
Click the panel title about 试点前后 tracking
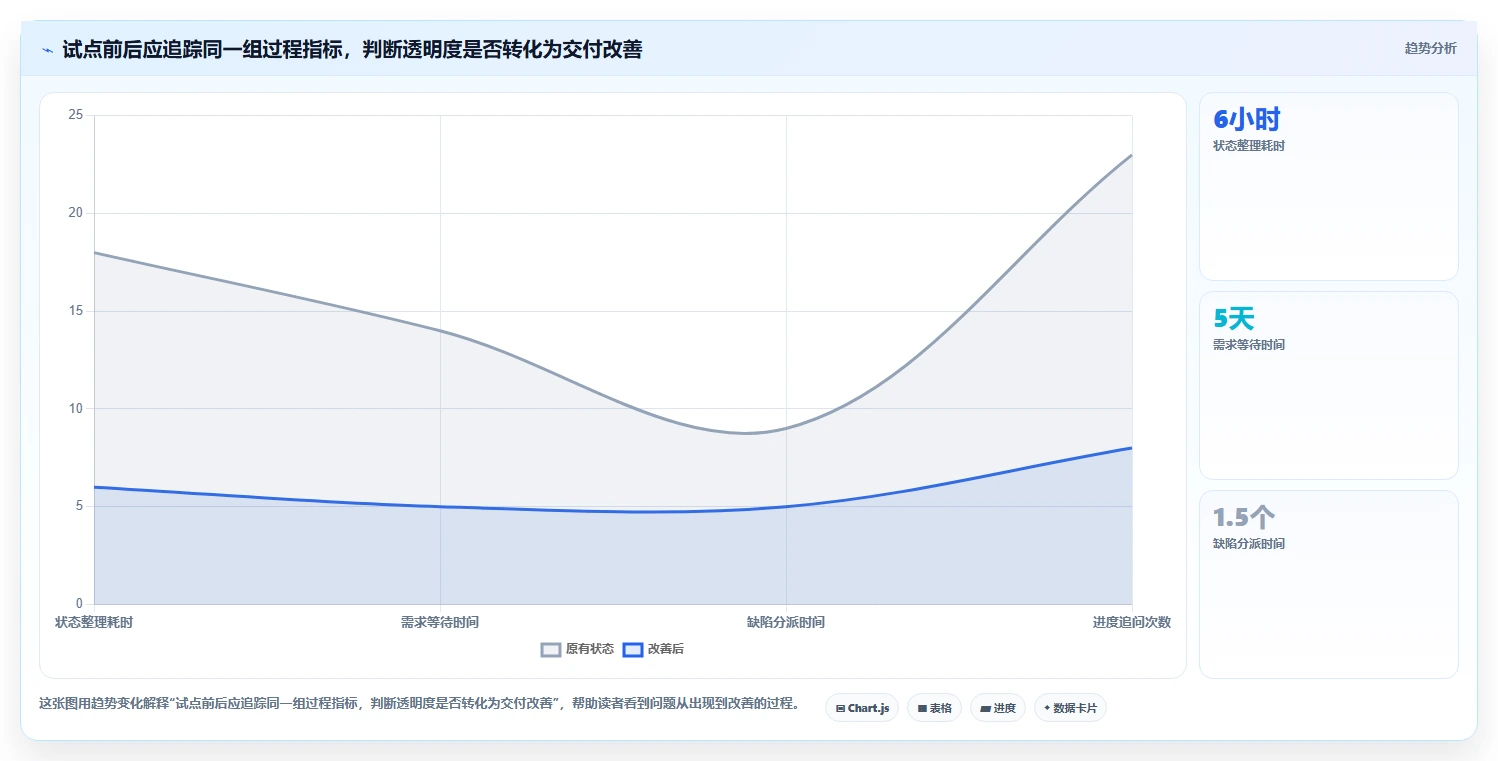coord(352,49)
